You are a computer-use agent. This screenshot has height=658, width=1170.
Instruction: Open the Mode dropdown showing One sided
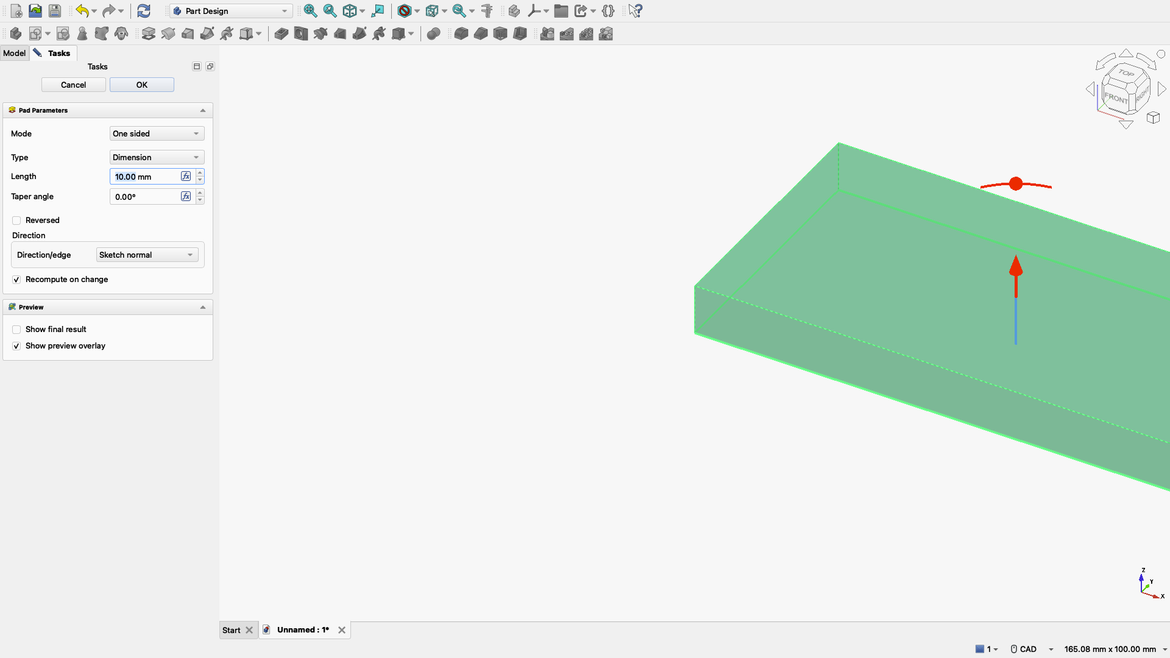pyautogui.click(x=156, y=133)
